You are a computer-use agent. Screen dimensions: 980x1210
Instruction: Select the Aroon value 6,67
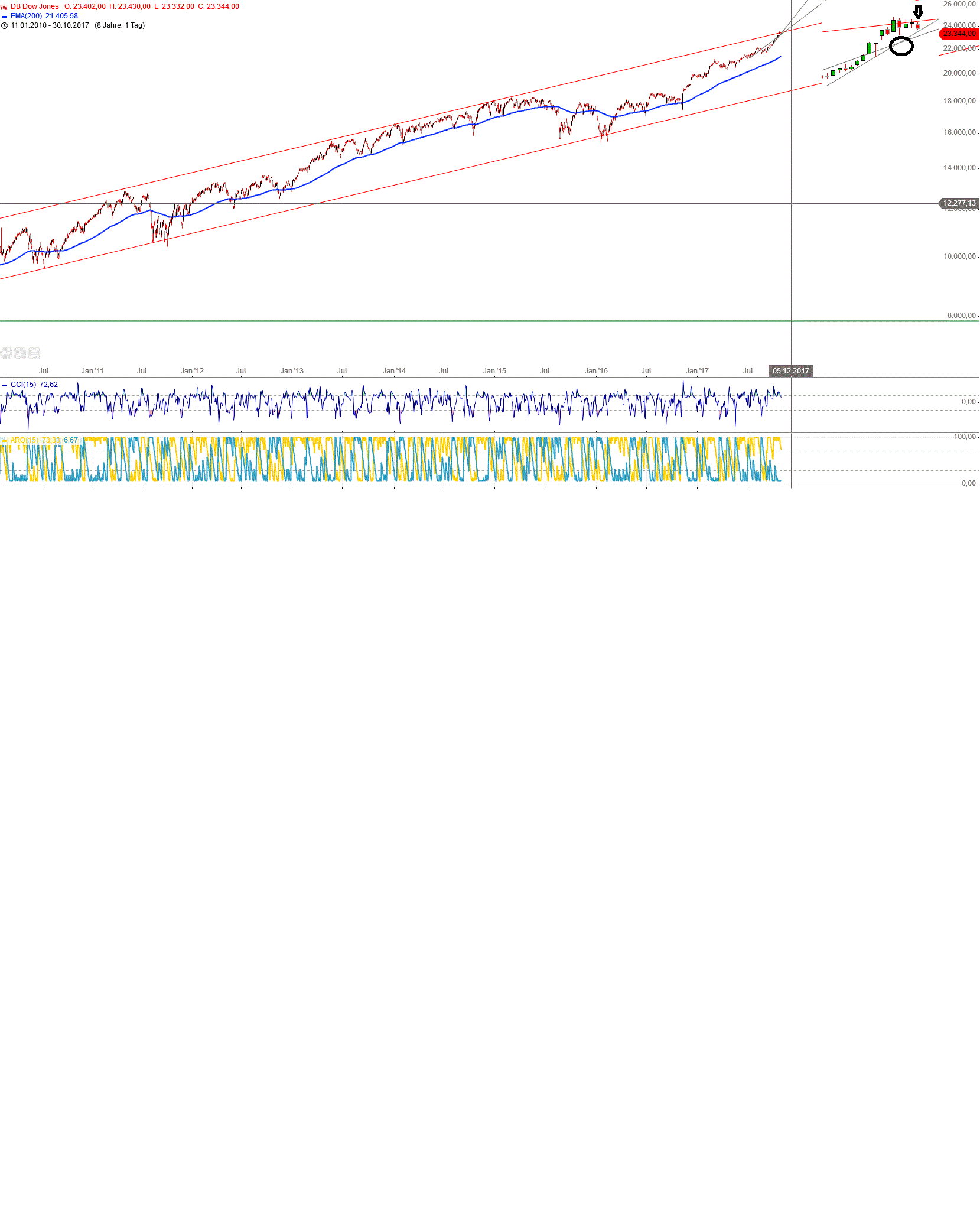(71, 440)
